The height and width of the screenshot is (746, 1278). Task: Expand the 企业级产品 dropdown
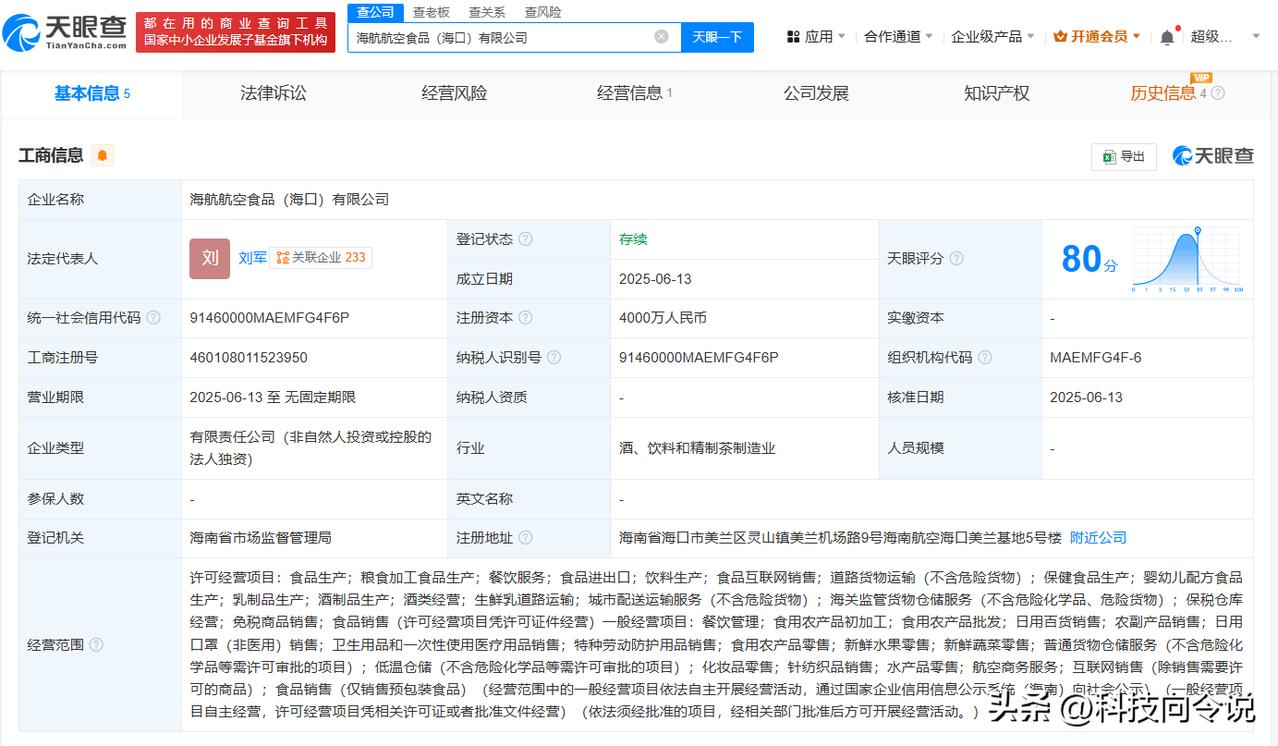[x=993, y=37]
